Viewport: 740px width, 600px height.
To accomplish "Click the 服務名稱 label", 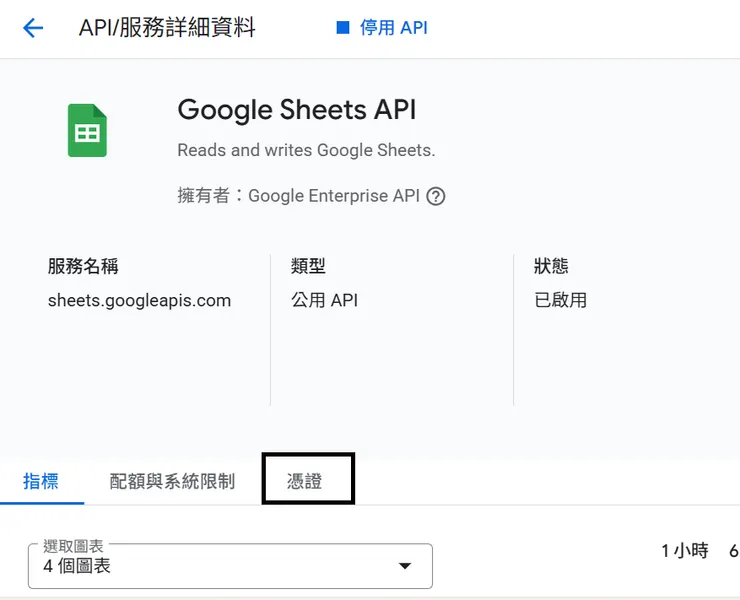I will pos(83,266).
